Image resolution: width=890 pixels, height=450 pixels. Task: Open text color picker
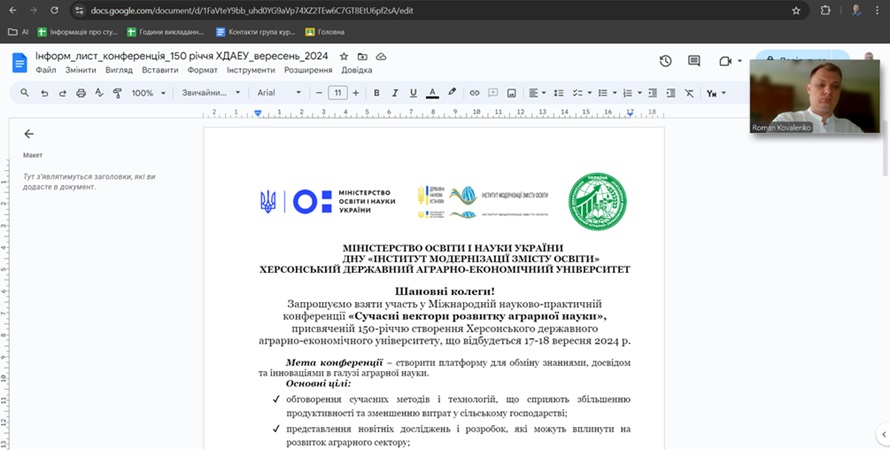coord(433,93)
